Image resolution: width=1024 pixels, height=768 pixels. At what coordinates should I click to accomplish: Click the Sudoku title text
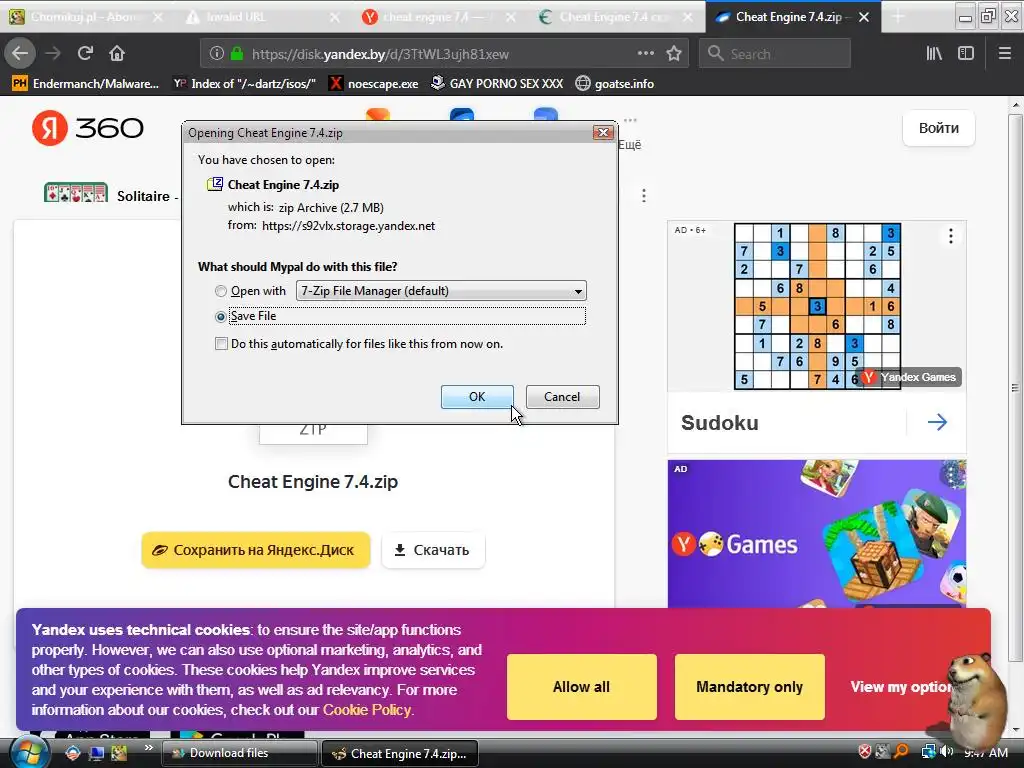coord(720,423)
